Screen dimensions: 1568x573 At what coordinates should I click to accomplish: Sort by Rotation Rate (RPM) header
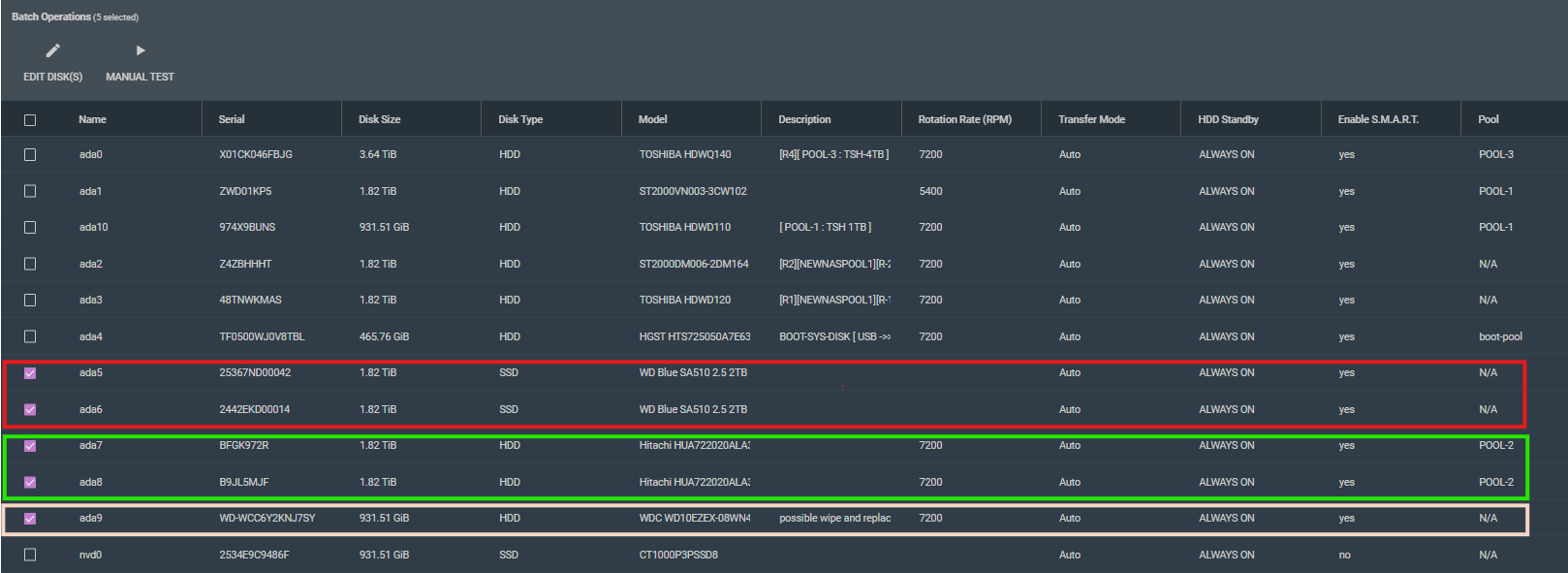click(x=964, y=120)
